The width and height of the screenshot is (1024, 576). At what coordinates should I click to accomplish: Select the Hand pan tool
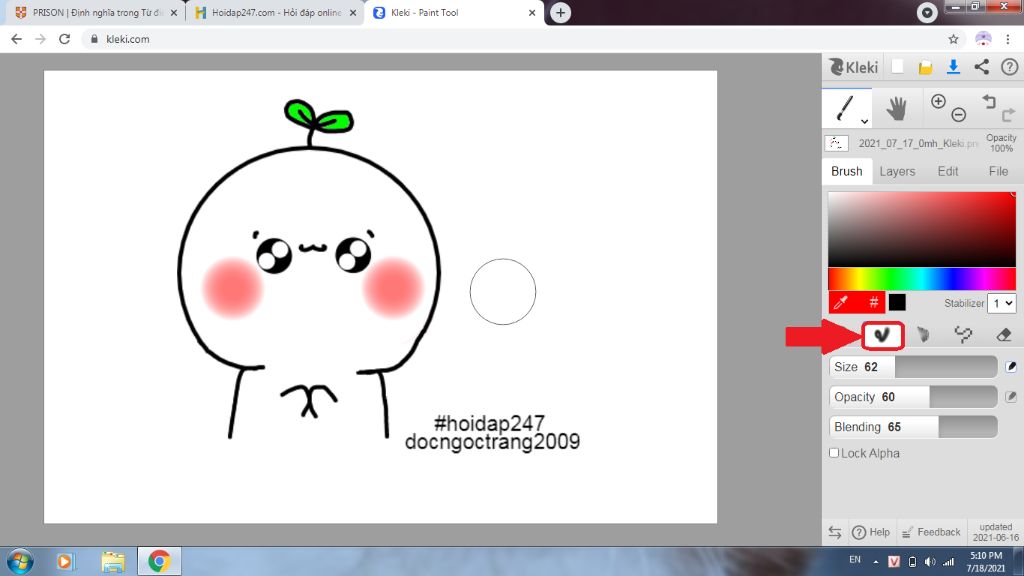point(897,108)
